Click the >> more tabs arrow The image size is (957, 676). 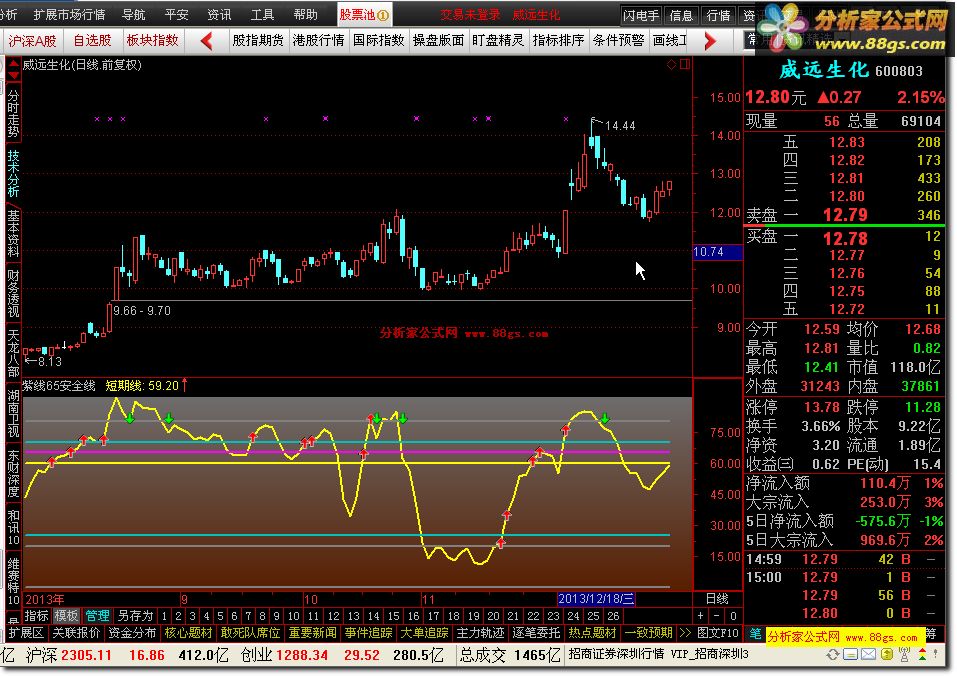pos(685,633)
